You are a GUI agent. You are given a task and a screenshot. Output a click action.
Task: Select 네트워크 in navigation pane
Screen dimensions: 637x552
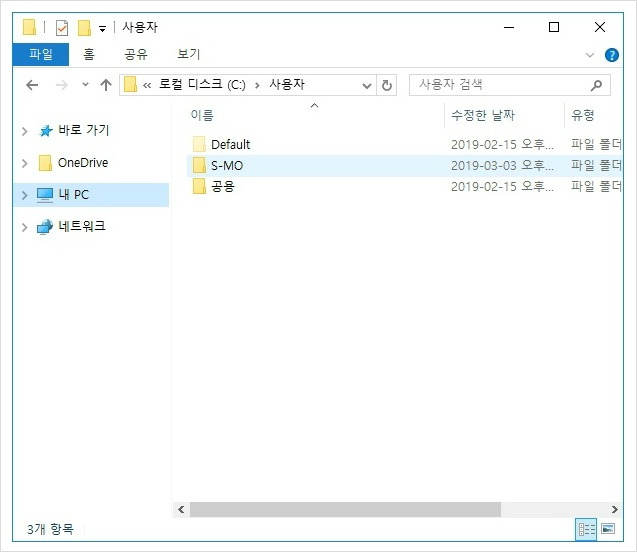tap(82, 226)
